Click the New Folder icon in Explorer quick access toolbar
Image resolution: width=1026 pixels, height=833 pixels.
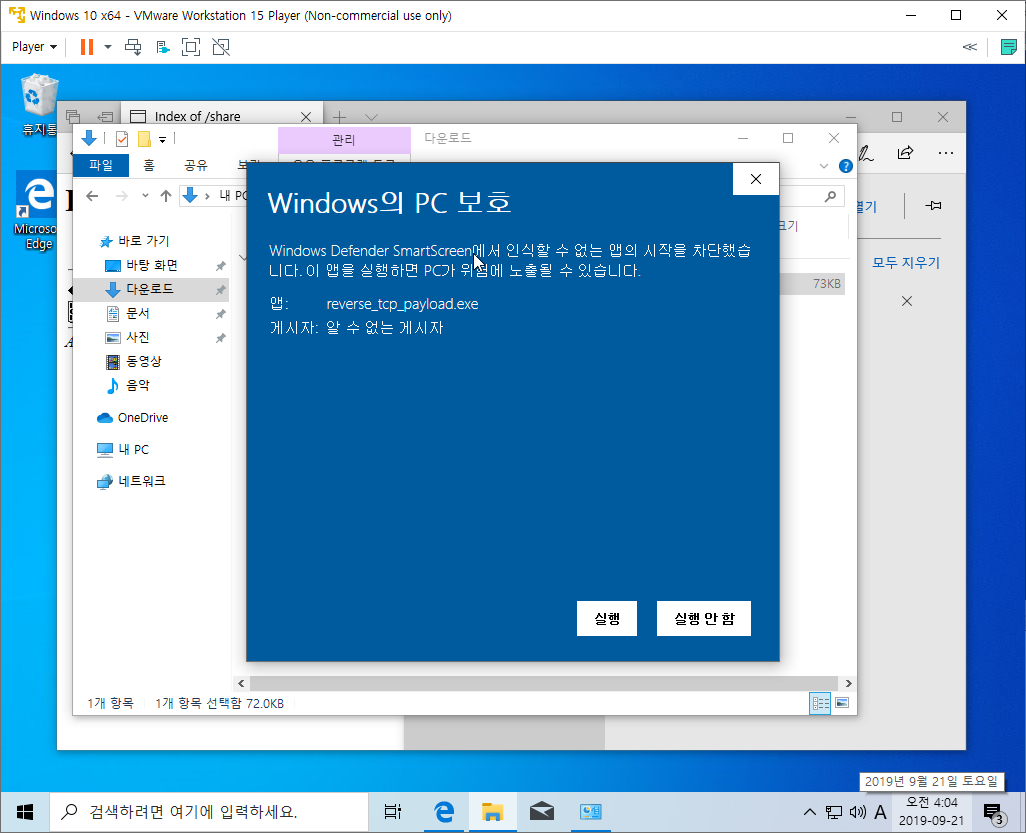pyautogui.click(x=145, y=139)
